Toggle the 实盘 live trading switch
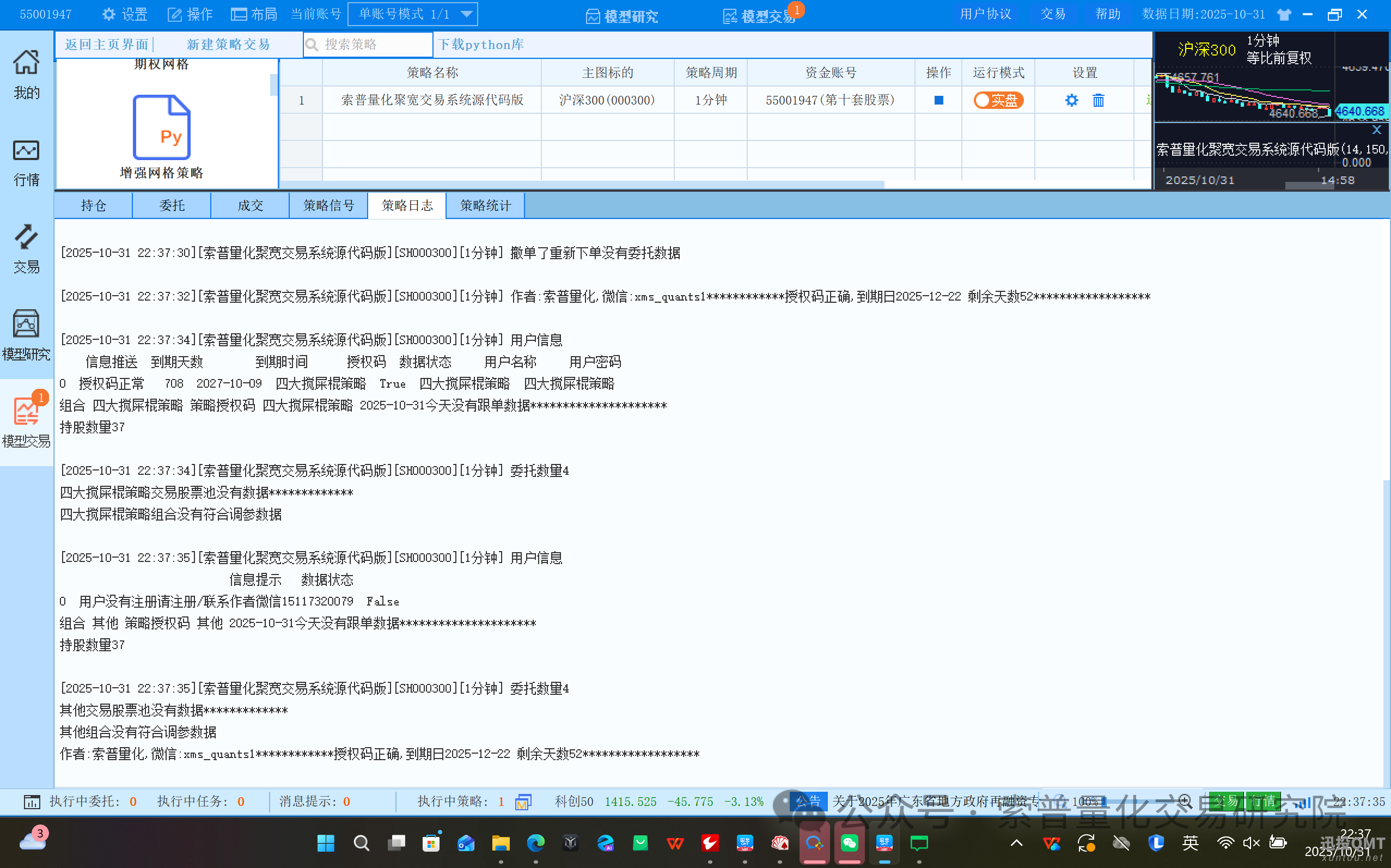The height and width of the screenshot is (868, 1391). click(998, 100)
